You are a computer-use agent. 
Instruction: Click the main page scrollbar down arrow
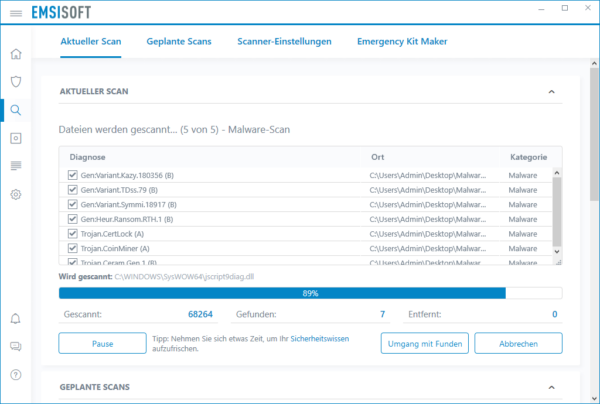(x=594, y=399)
